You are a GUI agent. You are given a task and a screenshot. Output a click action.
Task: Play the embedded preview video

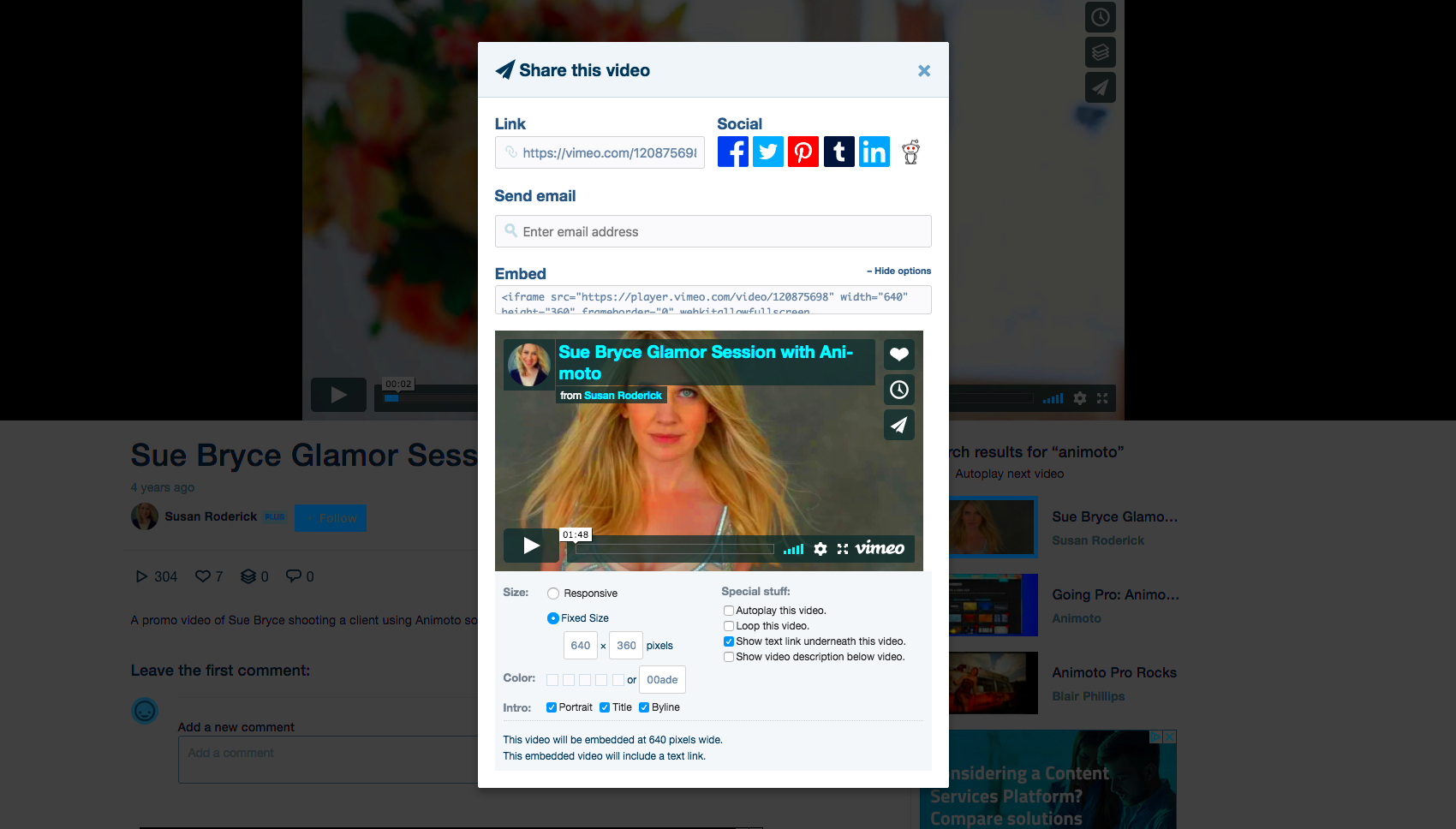point(530,546)
